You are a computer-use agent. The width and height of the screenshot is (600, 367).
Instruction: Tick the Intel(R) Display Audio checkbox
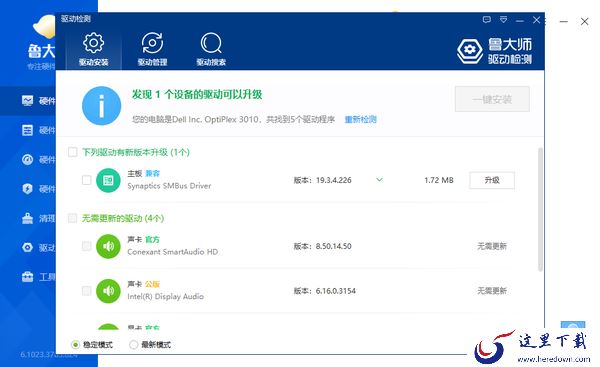point(86,291)
